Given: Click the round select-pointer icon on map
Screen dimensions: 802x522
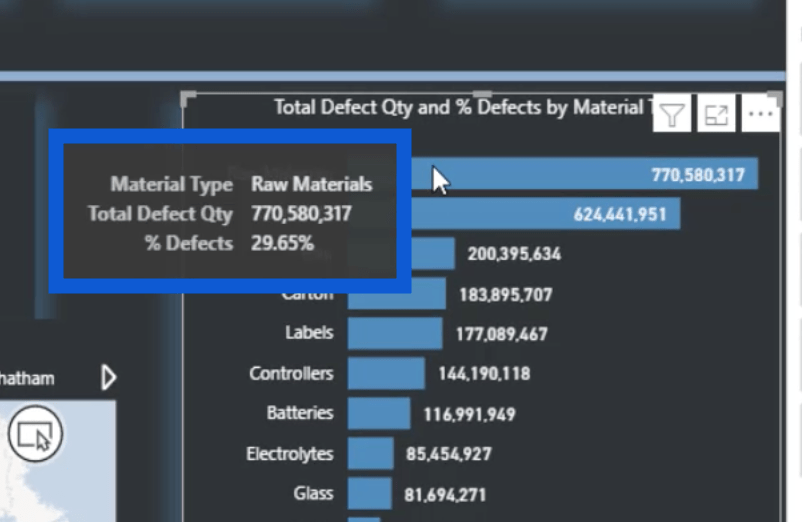Looking at the screenshot, I should click(x=35, y=434).
